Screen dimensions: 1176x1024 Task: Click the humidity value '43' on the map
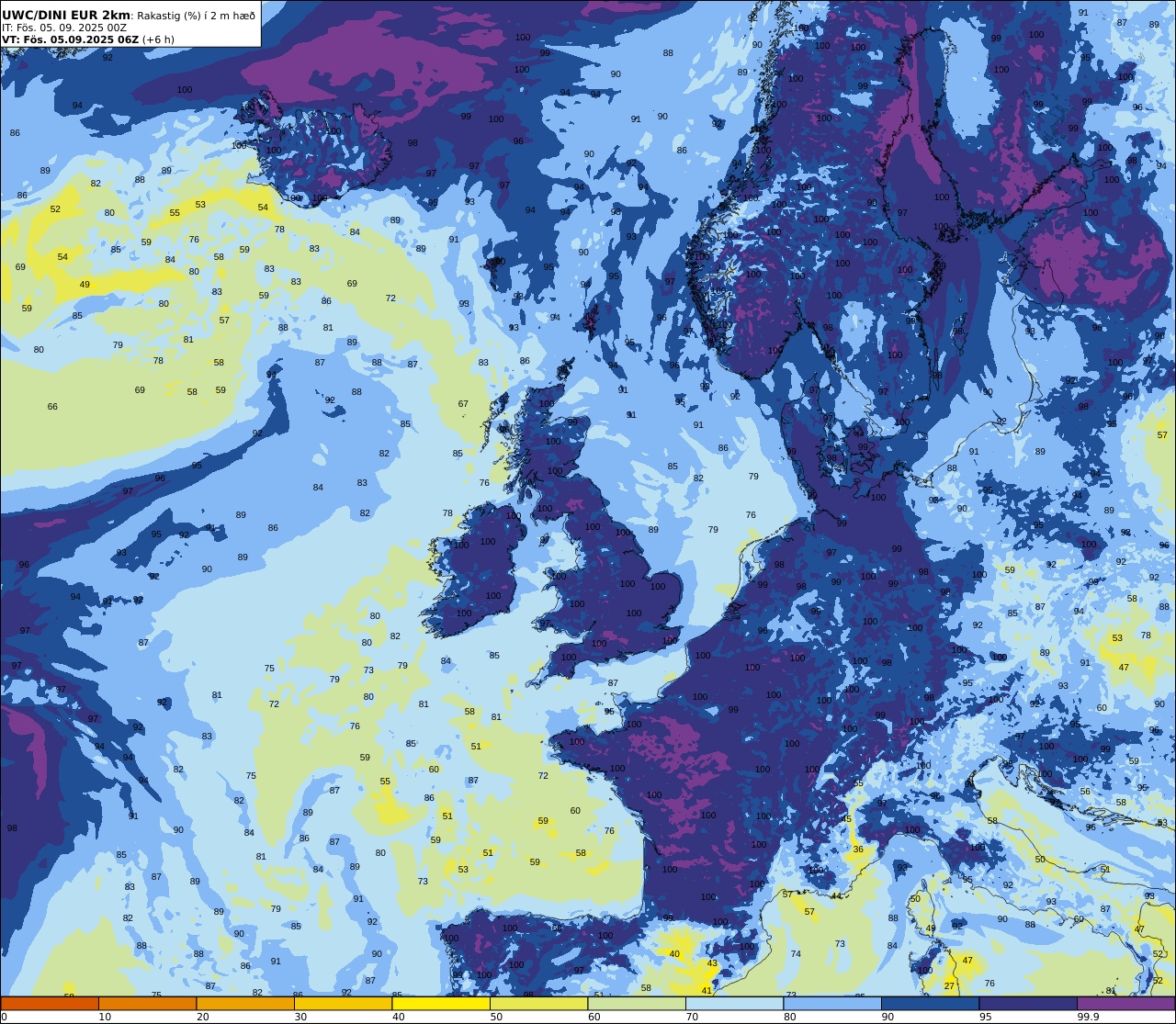pos(712,963)
